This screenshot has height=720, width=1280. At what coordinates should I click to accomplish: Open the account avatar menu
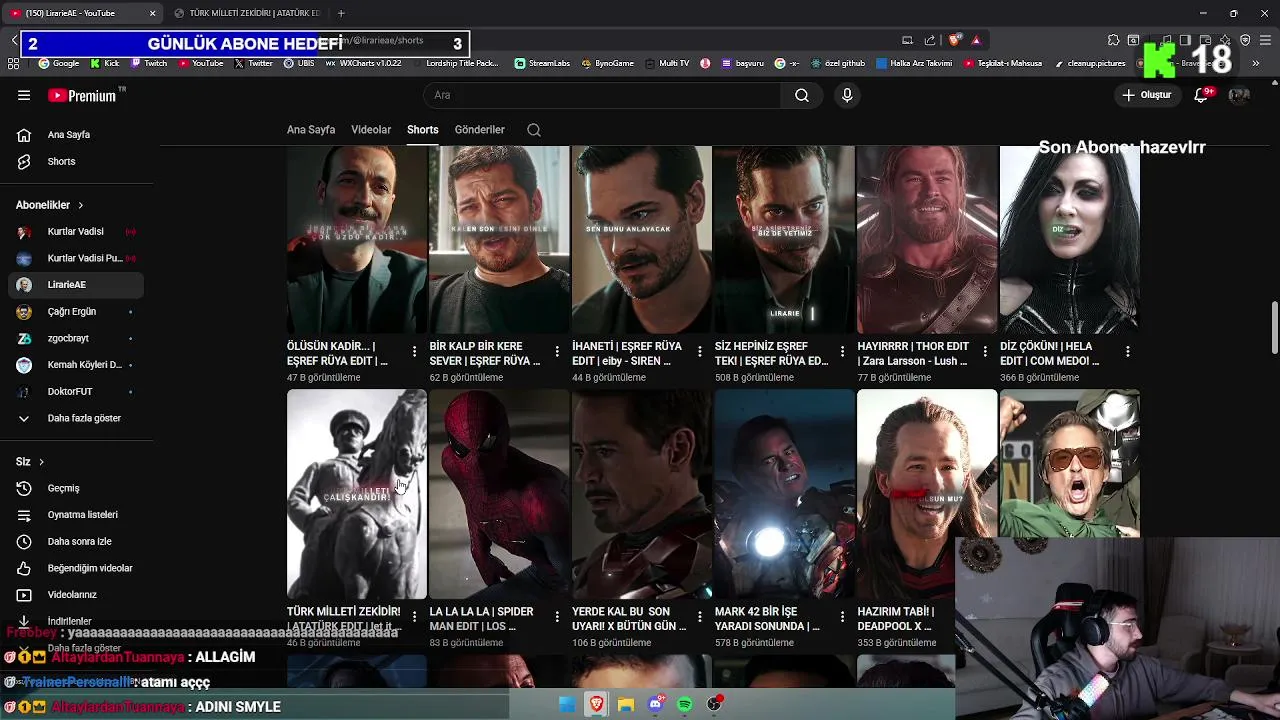tap(1239, 95)
